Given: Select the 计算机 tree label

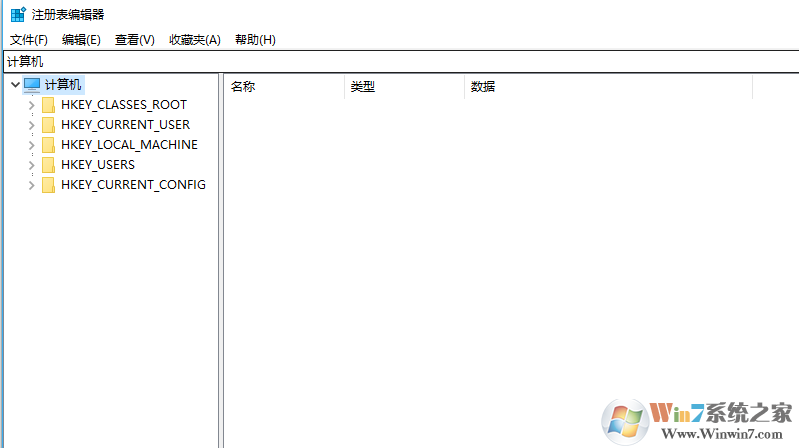Looking at the screenshot, I should pyautogui.click(x=63, y=85).
